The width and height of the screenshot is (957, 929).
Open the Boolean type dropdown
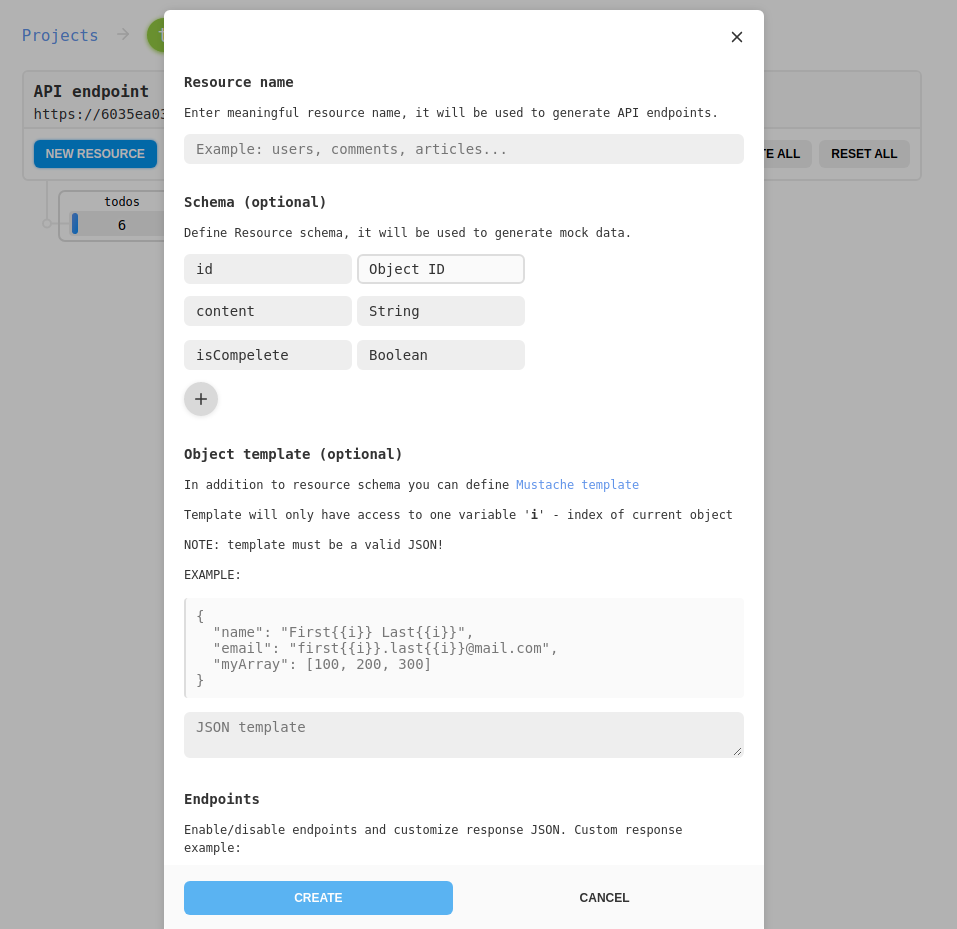pos(441,355)
